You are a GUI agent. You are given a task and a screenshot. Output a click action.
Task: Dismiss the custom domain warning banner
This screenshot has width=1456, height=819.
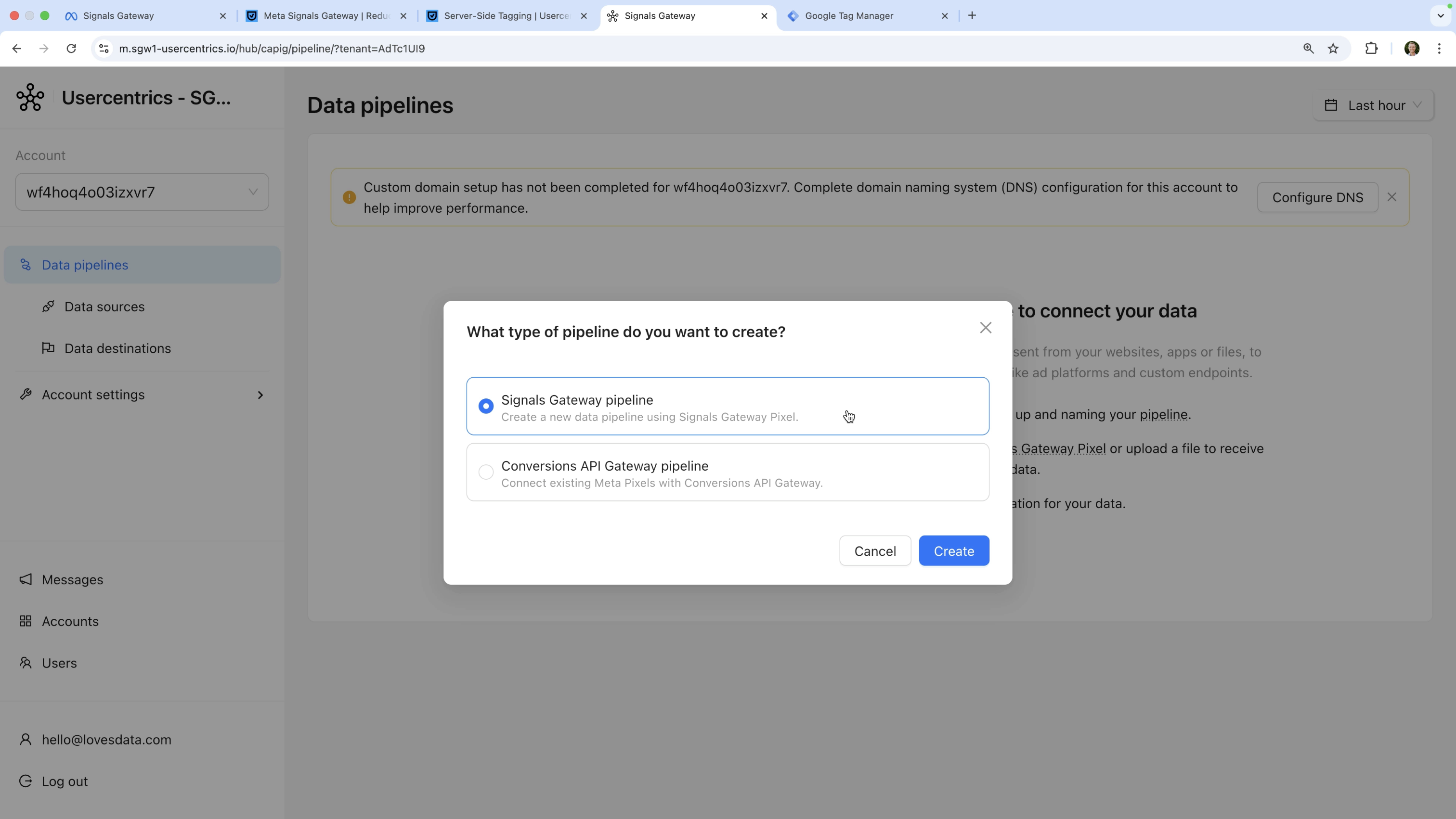click(1391, 197)
